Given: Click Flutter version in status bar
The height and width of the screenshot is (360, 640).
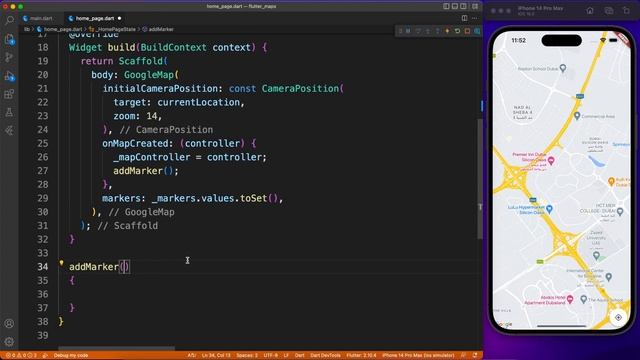Looking at the screenshot, I should click(361, 355).
